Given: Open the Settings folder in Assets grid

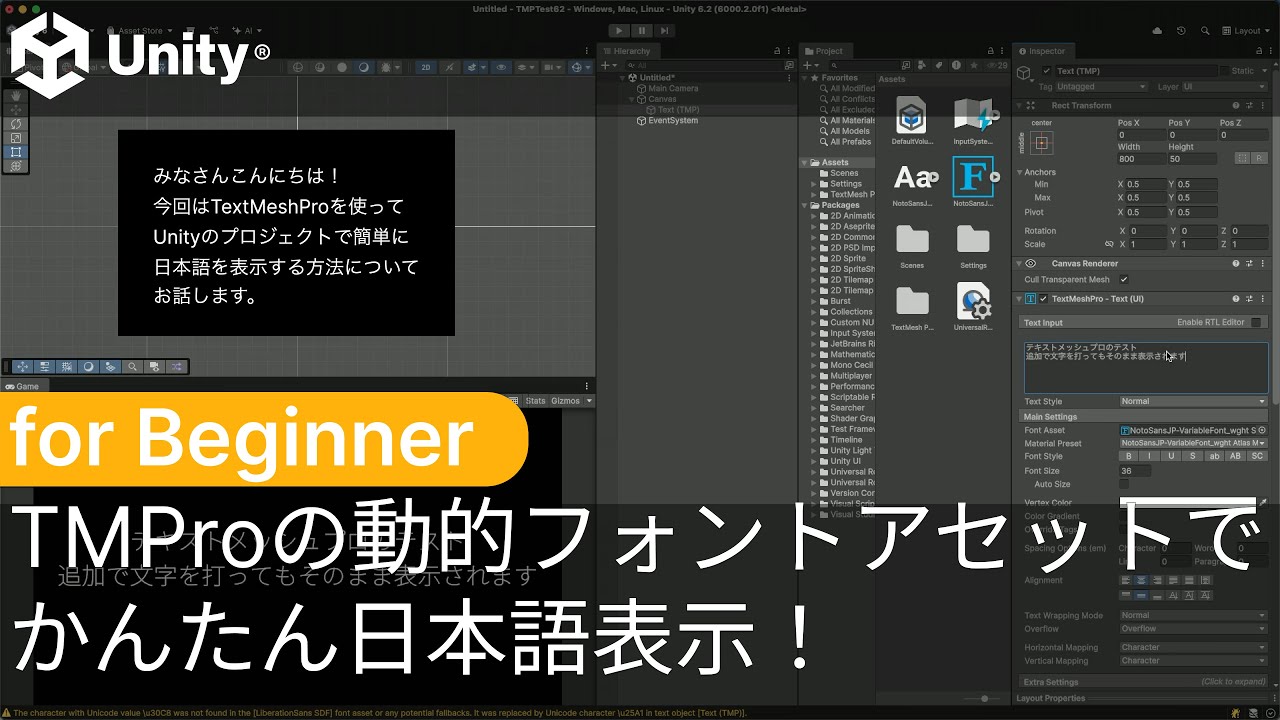Looking at the screenshot, I should click(973, 240).
